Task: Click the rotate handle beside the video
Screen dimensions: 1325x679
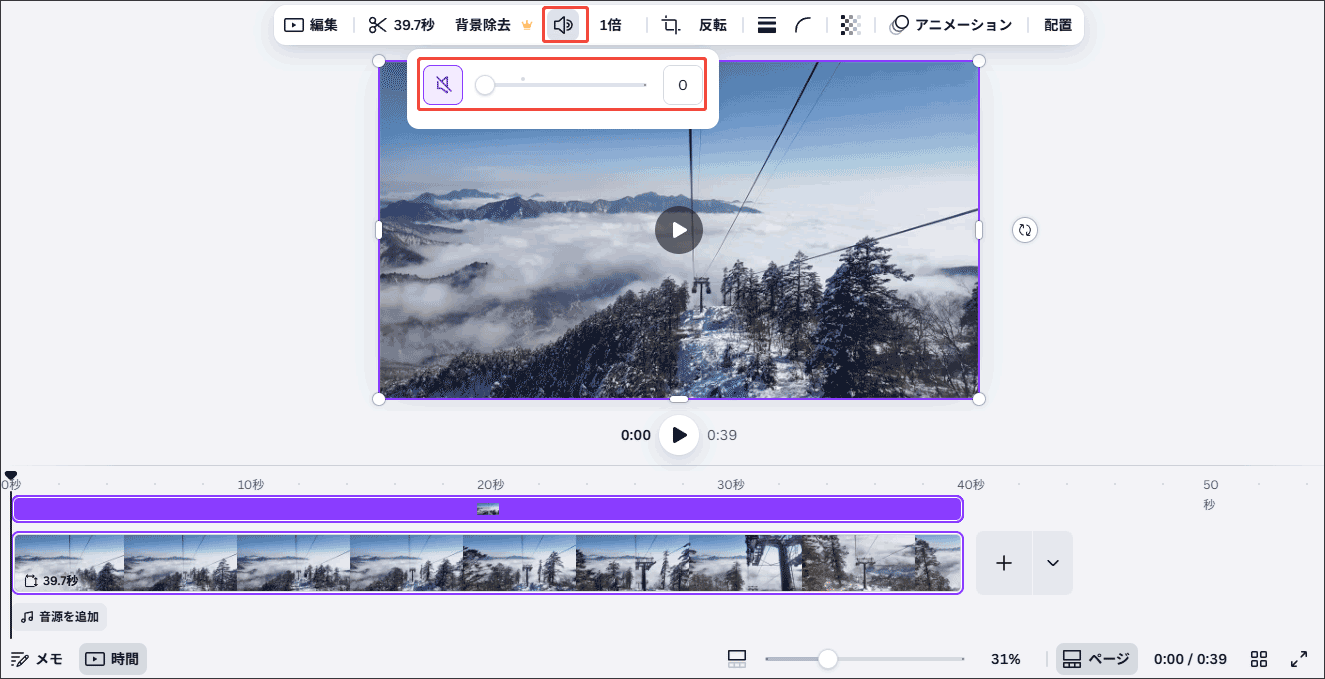Action: 1025,230
